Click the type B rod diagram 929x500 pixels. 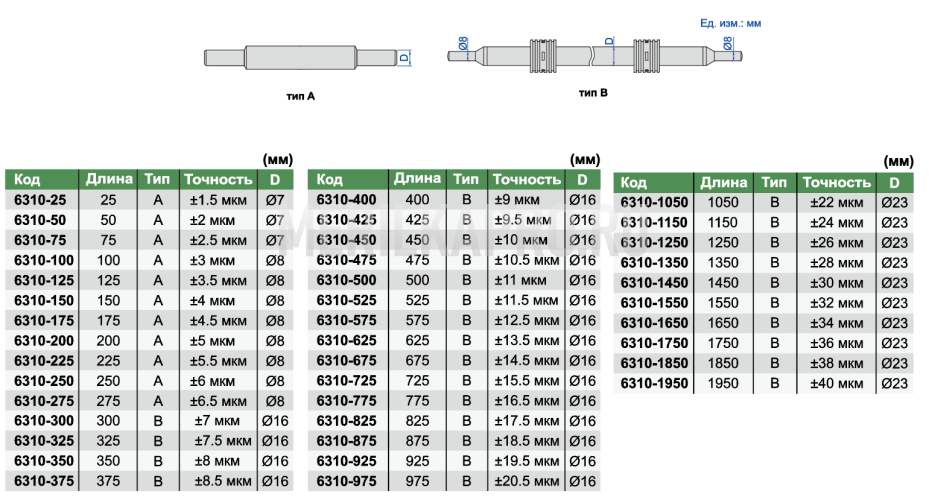point(595,56)
